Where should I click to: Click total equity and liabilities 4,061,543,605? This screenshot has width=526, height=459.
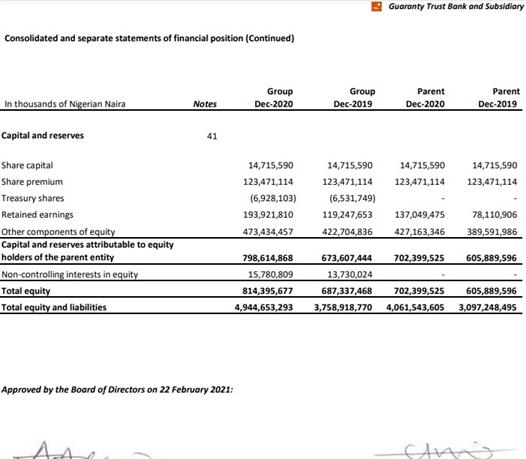[415, 307]
